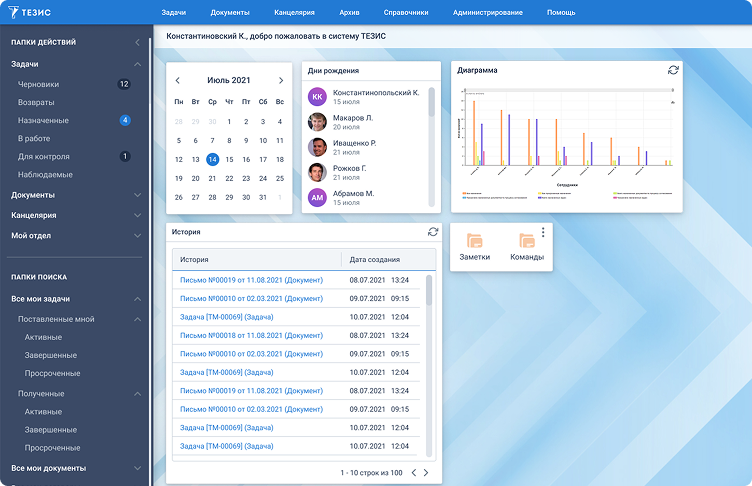Refresh the История widget
The height and width of the screenshot is (486, 752).
(433, 232)
